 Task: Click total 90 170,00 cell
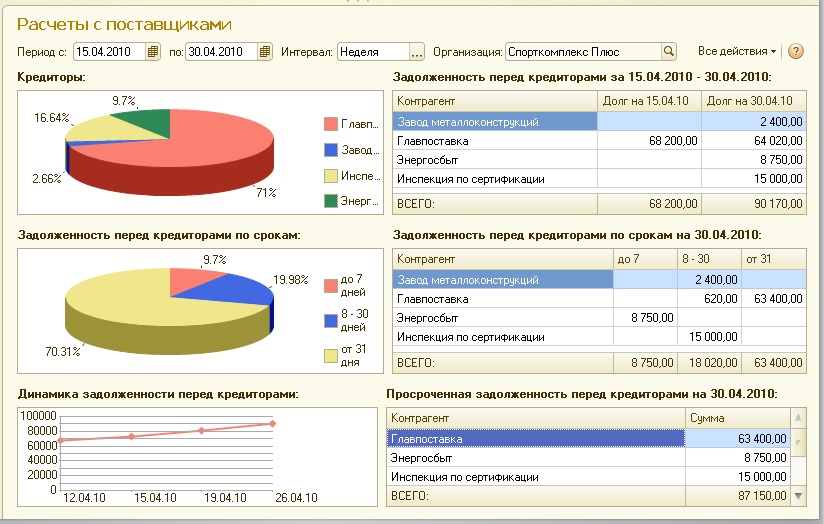[754, 203]
